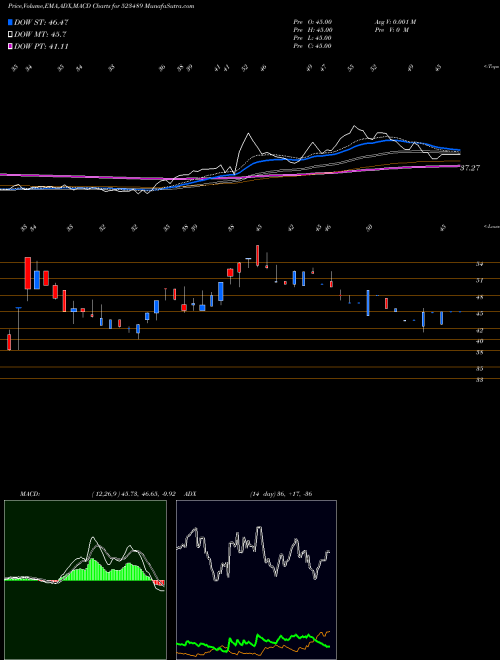This screenshot has height=660, width=500.
Task: Click the 38 price axis label
Action: pos(479,353)
